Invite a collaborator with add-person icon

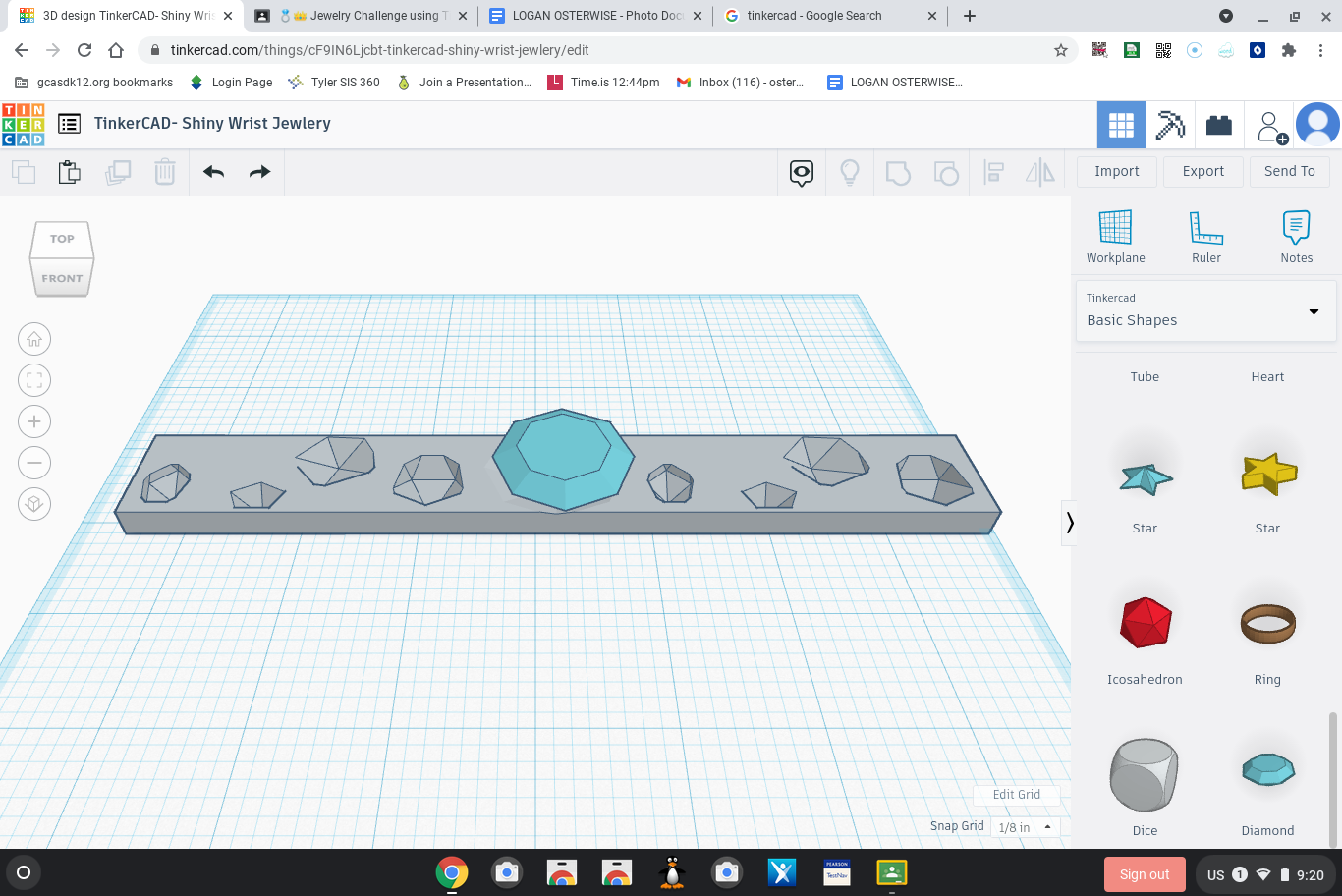(1270, 126)
